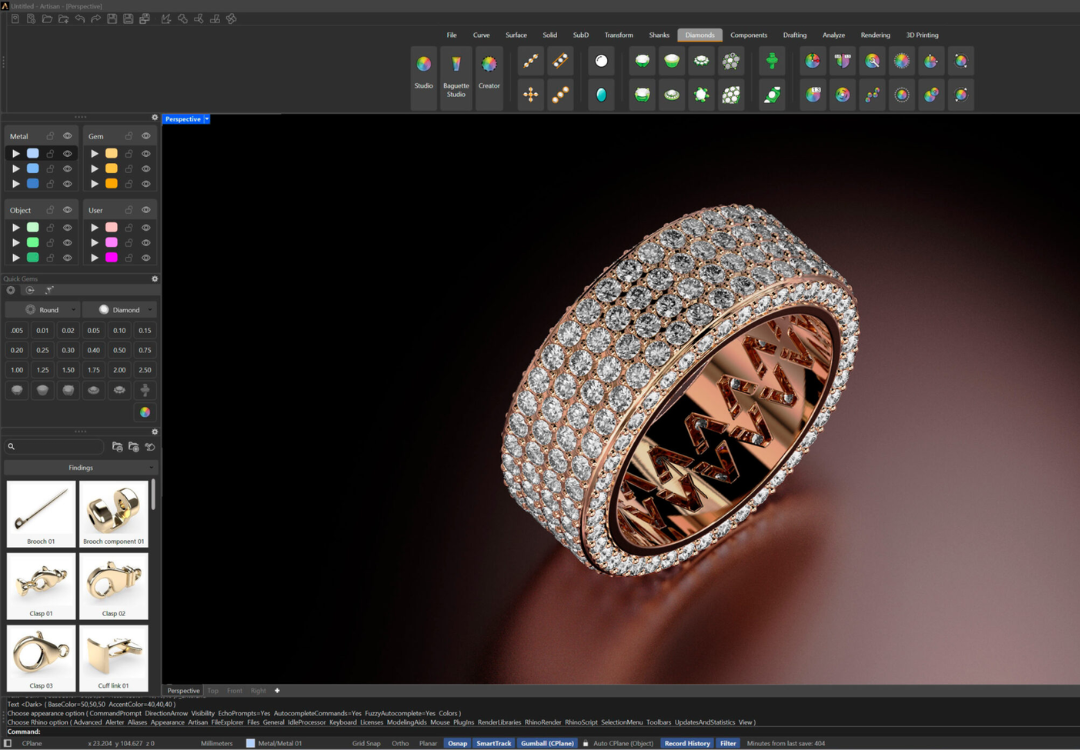Click the green single prong tool icon
This screenshot has width=1080, height=750.
772,61
